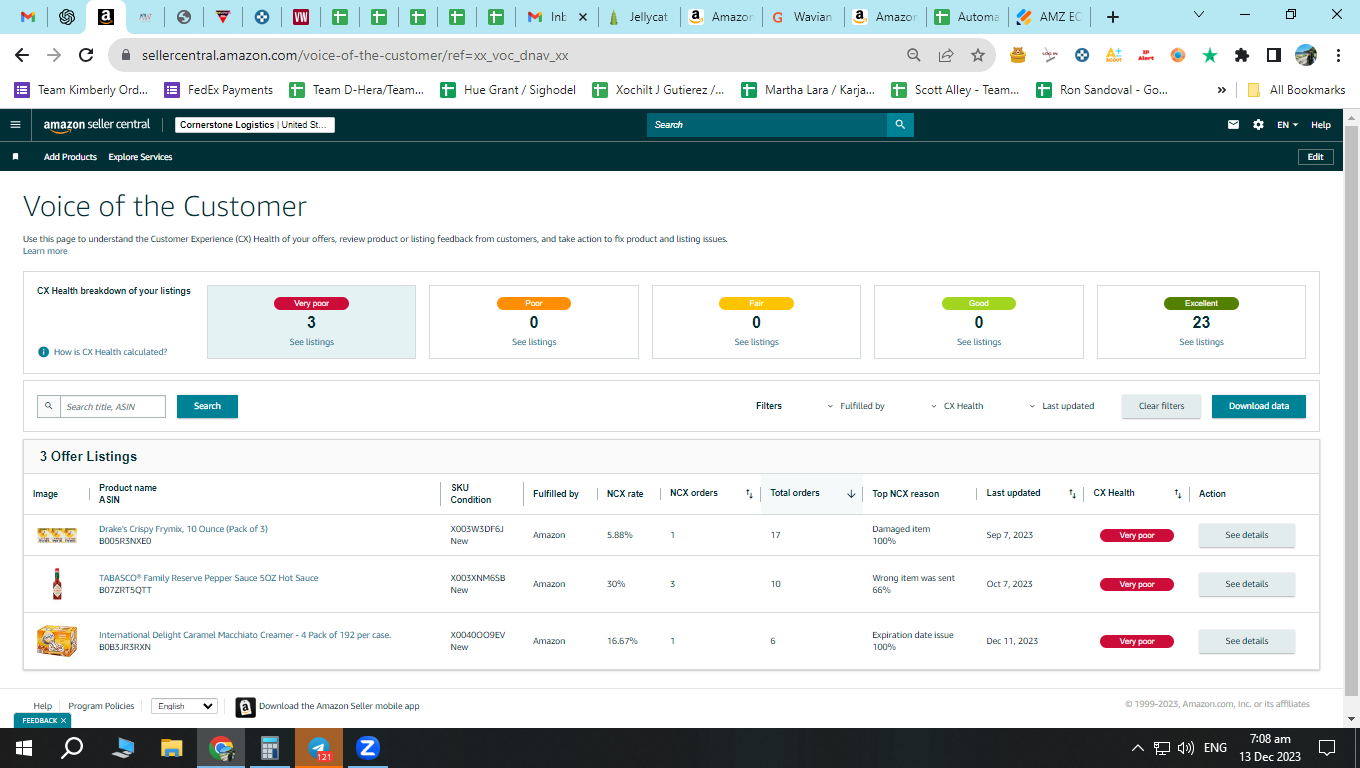Open Telegram from the taskbar

[x=319, y=748]
